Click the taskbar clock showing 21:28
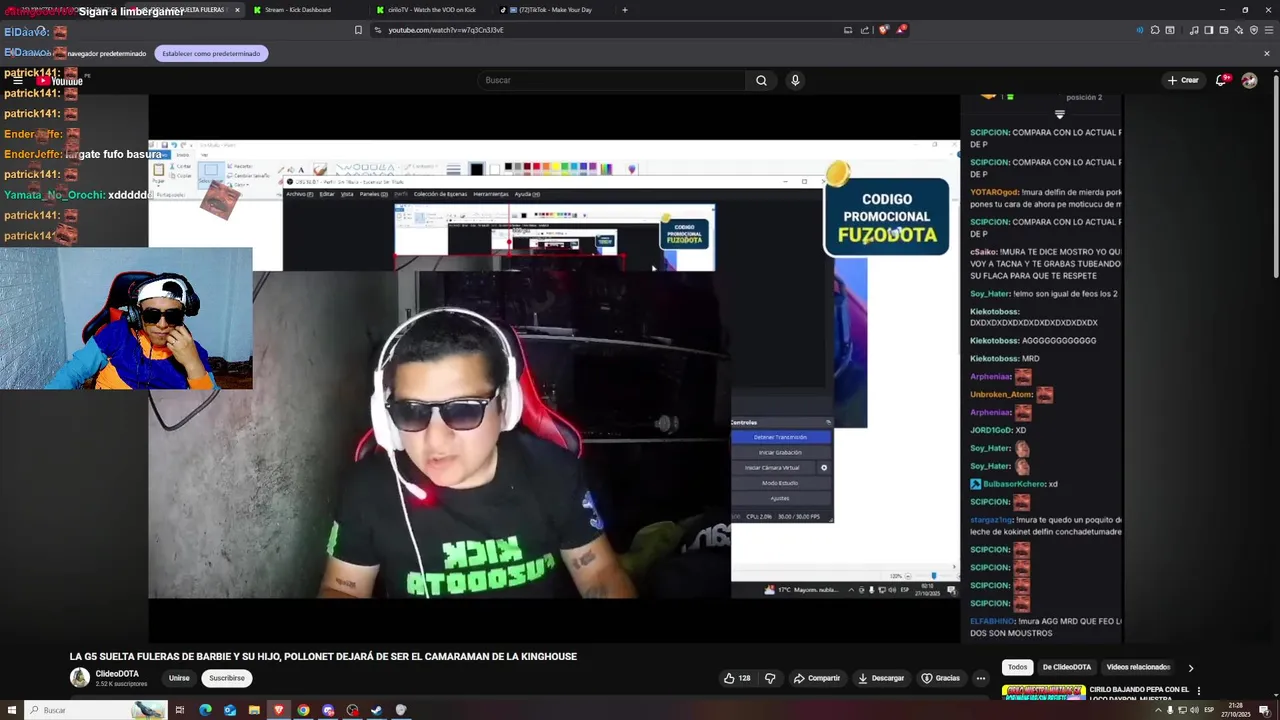This screenshot has width=1280, height=720. pyautogui.click(x=1236, y=710)
